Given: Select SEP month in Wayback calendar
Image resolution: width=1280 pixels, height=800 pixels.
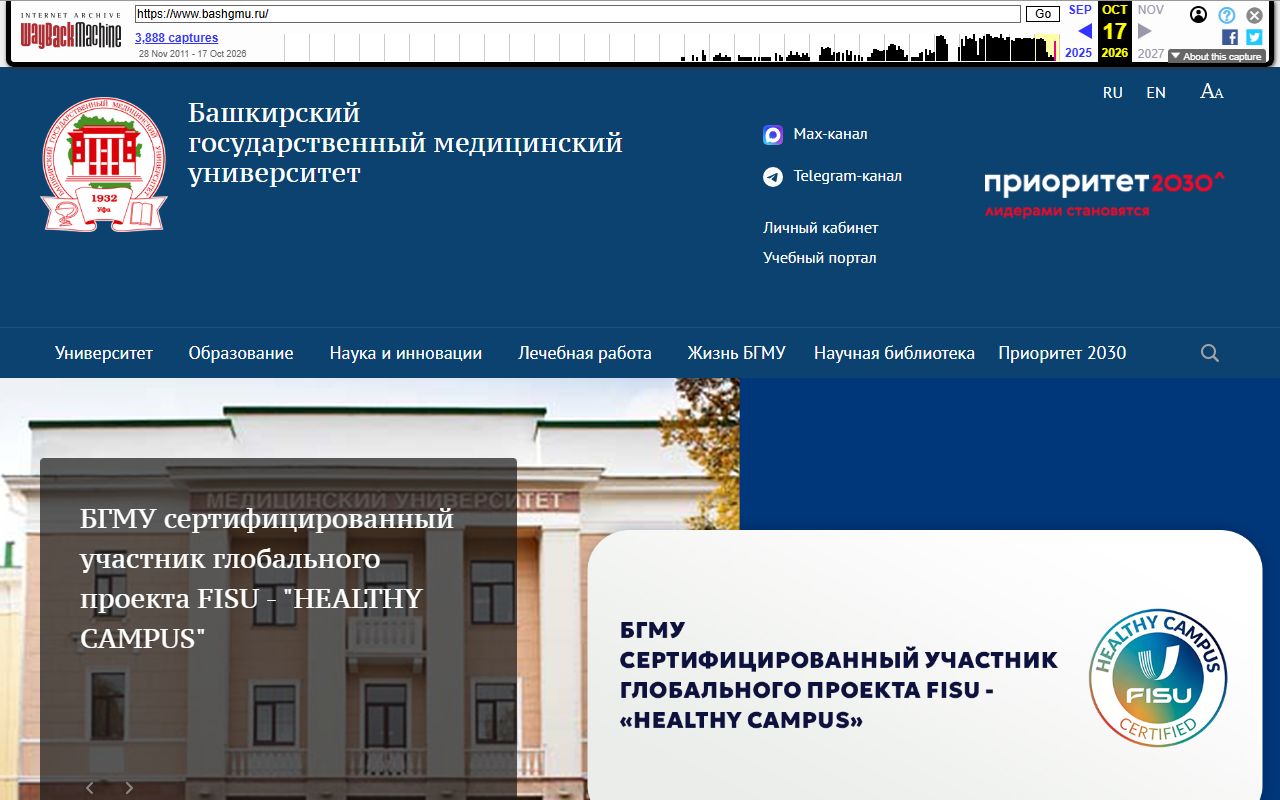Looking at the screenshot, I should [1080, 10].
